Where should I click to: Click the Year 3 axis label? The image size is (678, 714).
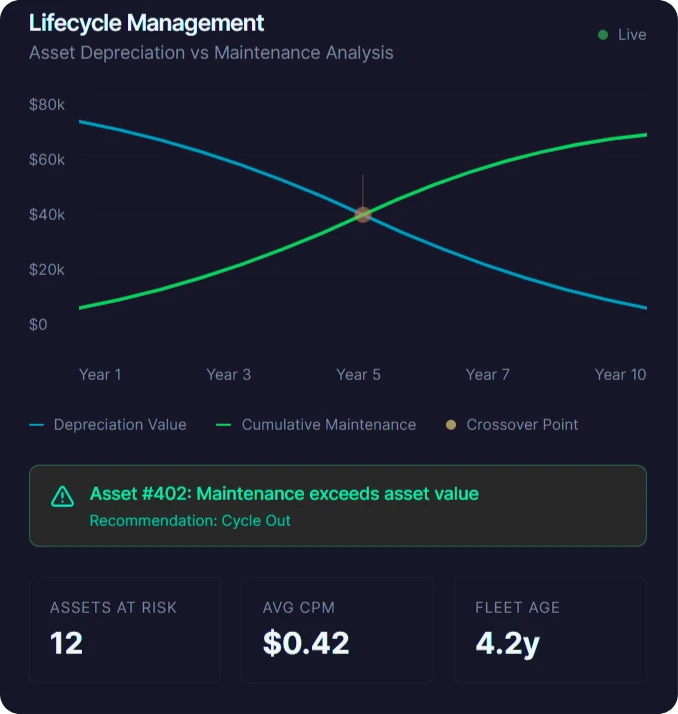(229, 375)
